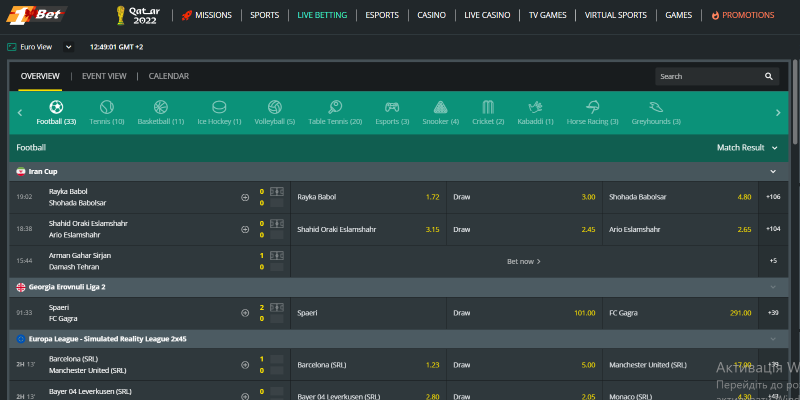Expand +106 markets for Rayka Babol match
This screenshot has width=800, height=400.
(773, 197)
